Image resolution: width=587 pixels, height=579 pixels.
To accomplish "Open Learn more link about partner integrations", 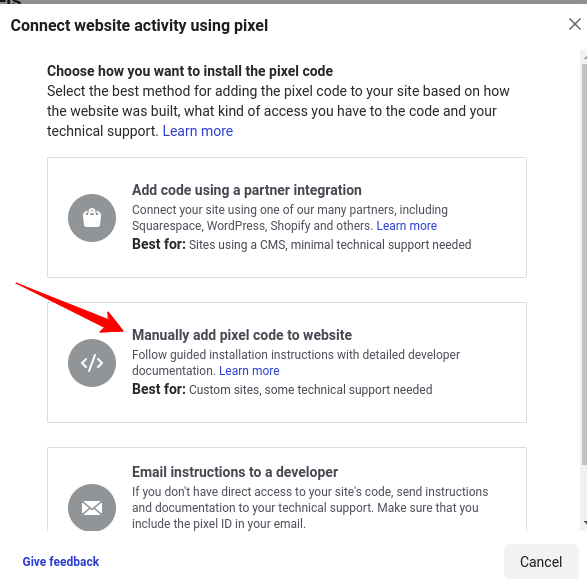I will click(x=407, y=226).
